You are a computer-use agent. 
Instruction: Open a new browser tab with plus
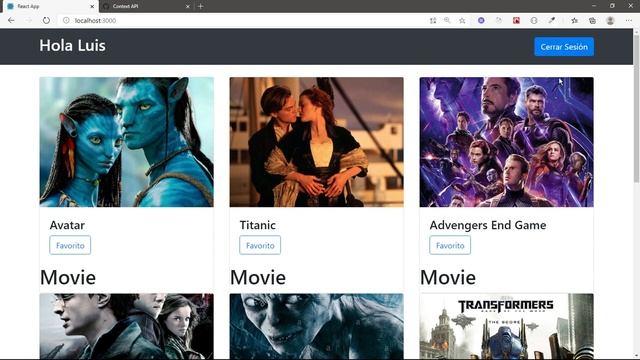pos(200,6)
